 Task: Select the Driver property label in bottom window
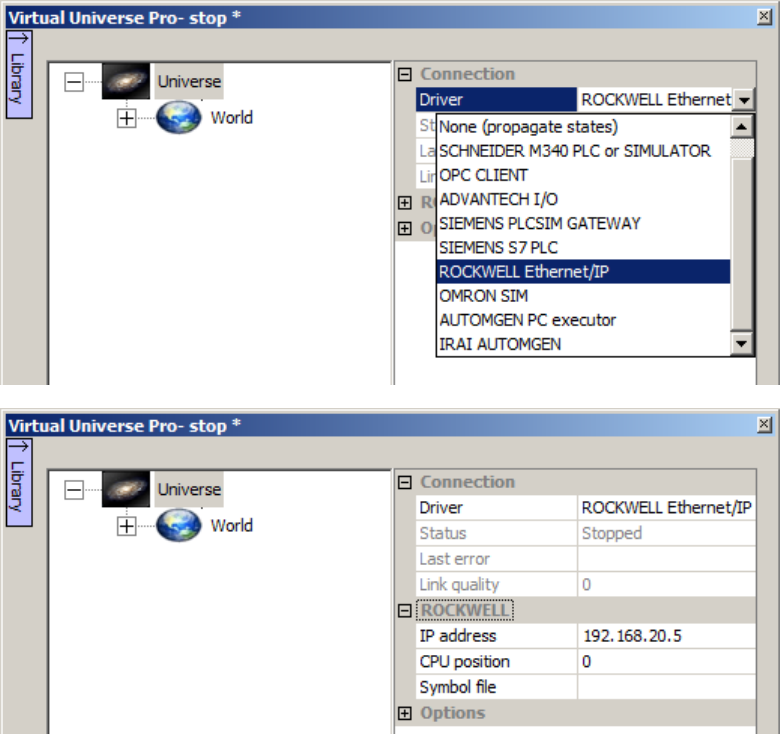pos(496,508)
